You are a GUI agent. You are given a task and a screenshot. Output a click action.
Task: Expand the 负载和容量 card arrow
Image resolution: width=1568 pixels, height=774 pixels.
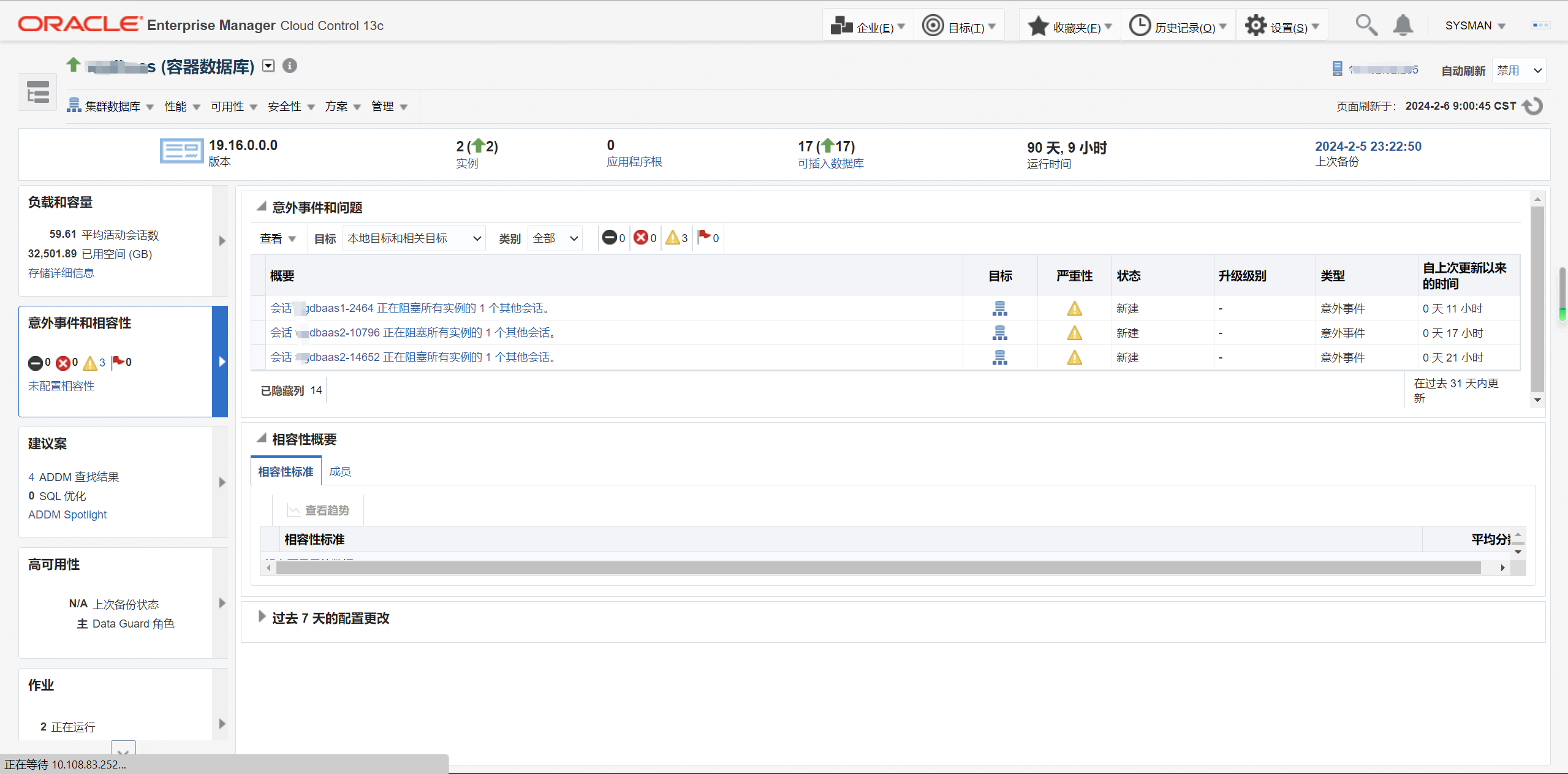click(222, 241)
